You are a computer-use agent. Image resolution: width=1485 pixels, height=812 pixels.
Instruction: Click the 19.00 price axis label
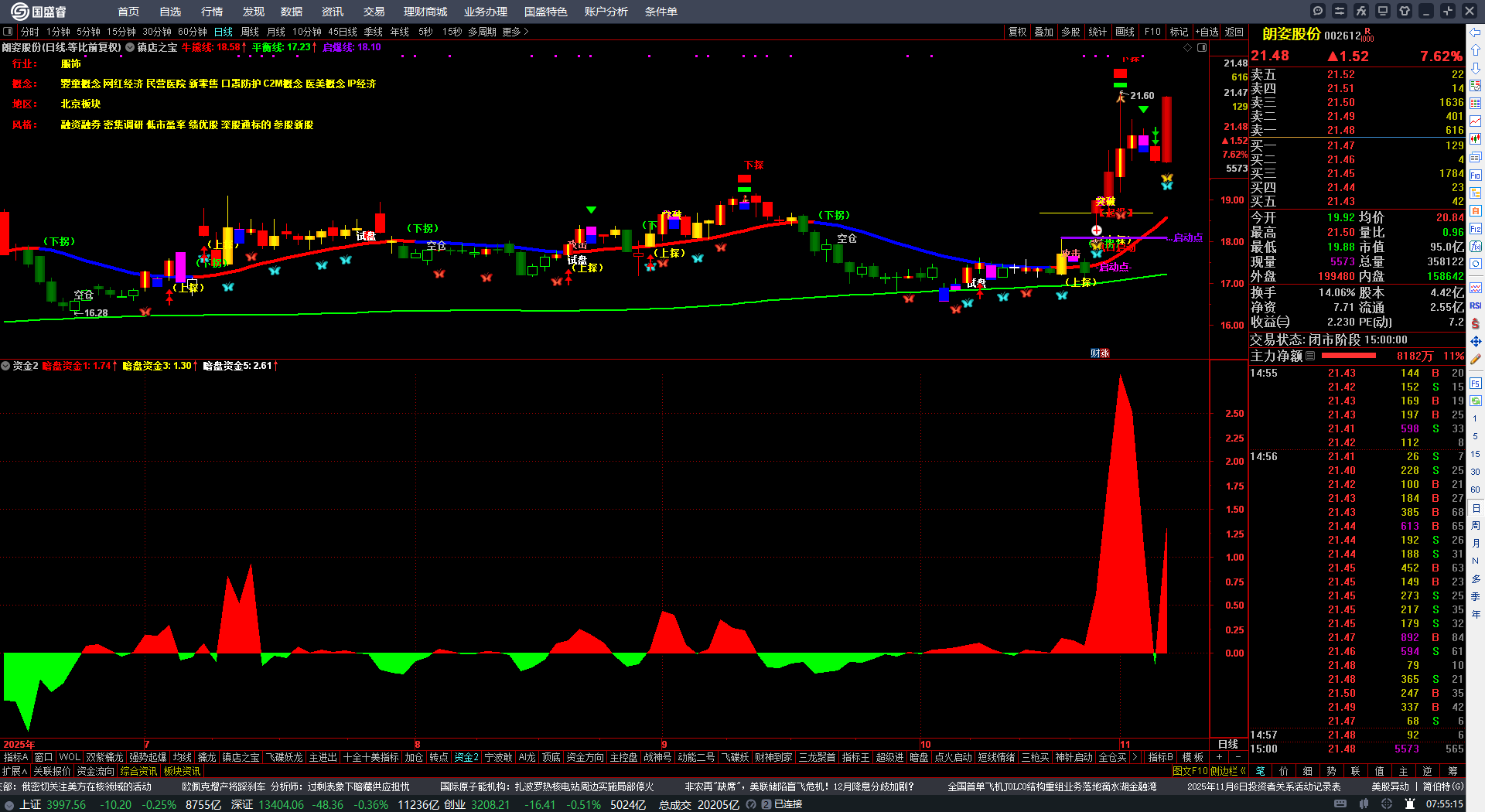pyautogui.click(x=1232, y=200)
